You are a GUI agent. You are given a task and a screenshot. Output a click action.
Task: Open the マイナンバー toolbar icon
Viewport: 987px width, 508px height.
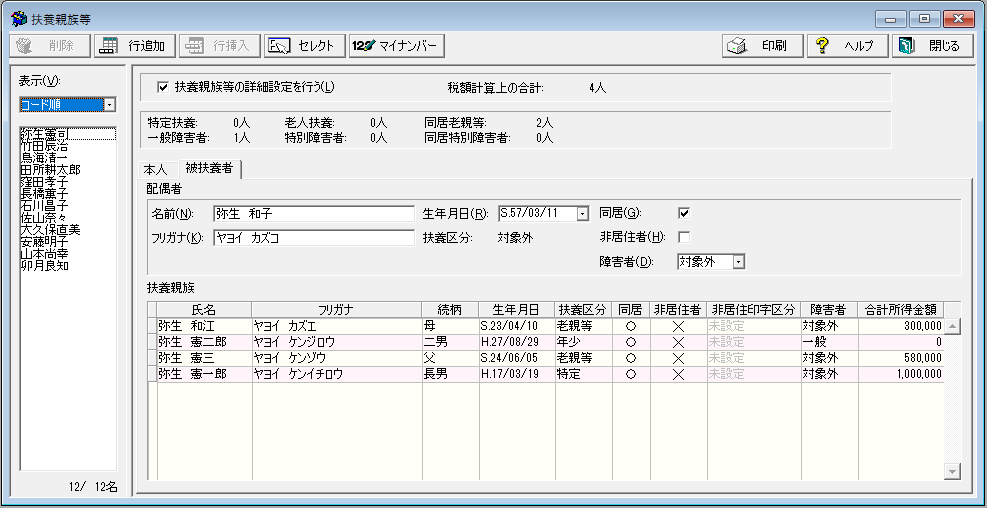click(362, 46)
